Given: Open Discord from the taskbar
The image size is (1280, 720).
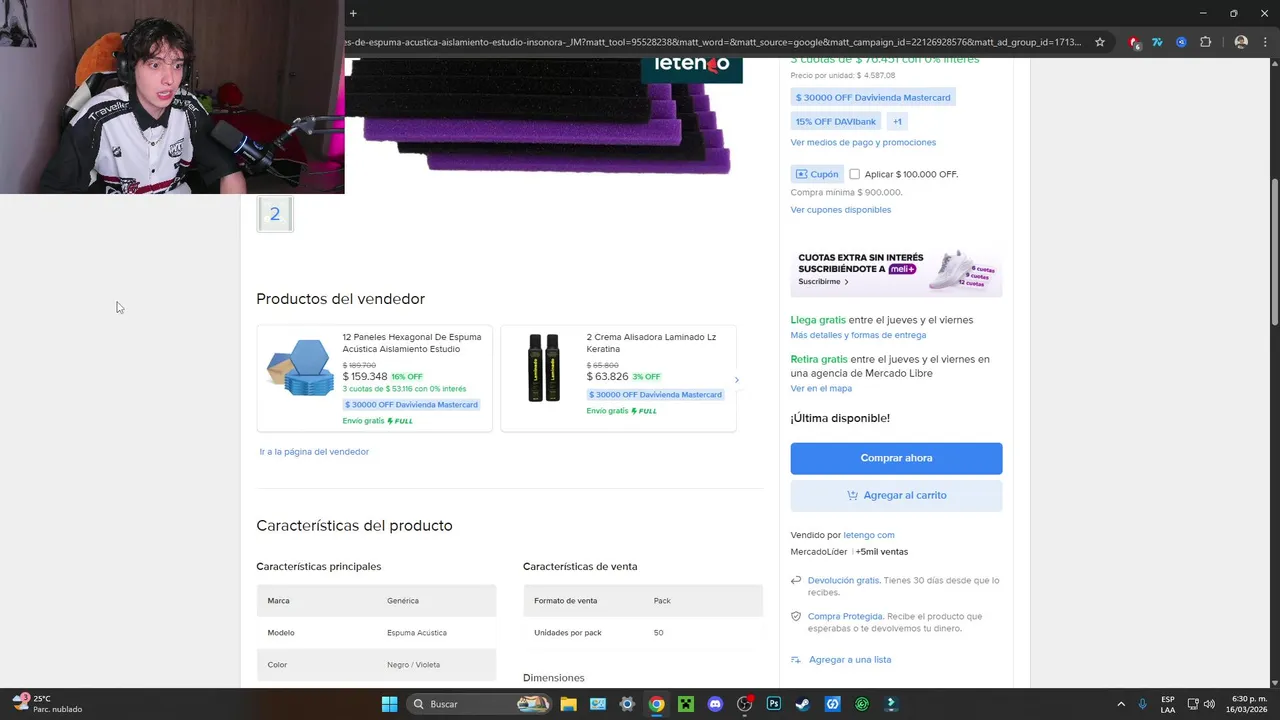Looking at the screenshot, I should coord(715,704).
